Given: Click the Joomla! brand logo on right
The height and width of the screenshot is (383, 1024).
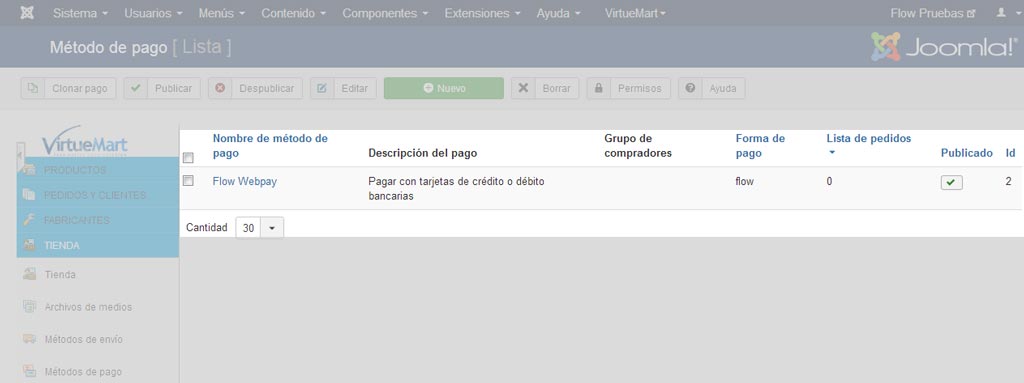Looking at the screenshot, I should coord(944,47).
